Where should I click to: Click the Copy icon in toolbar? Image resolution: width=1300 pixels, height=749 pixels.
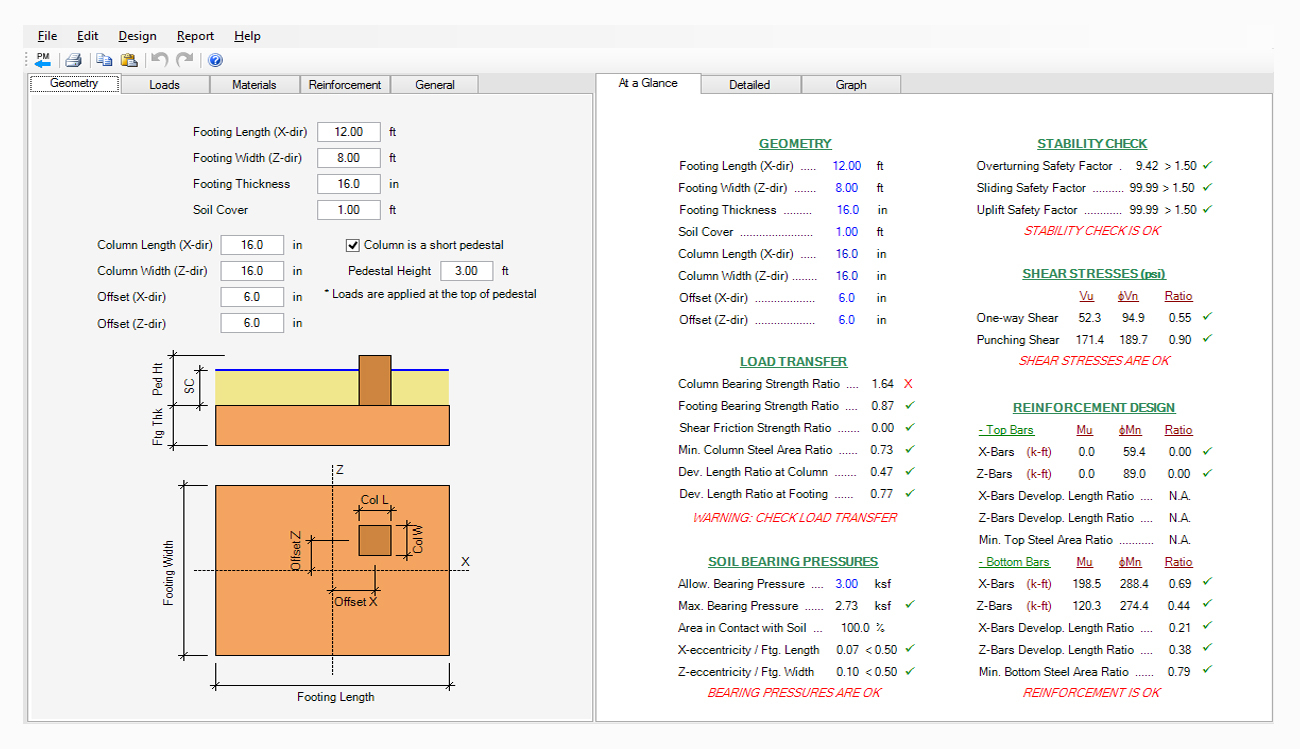click(x=104, y=60)
